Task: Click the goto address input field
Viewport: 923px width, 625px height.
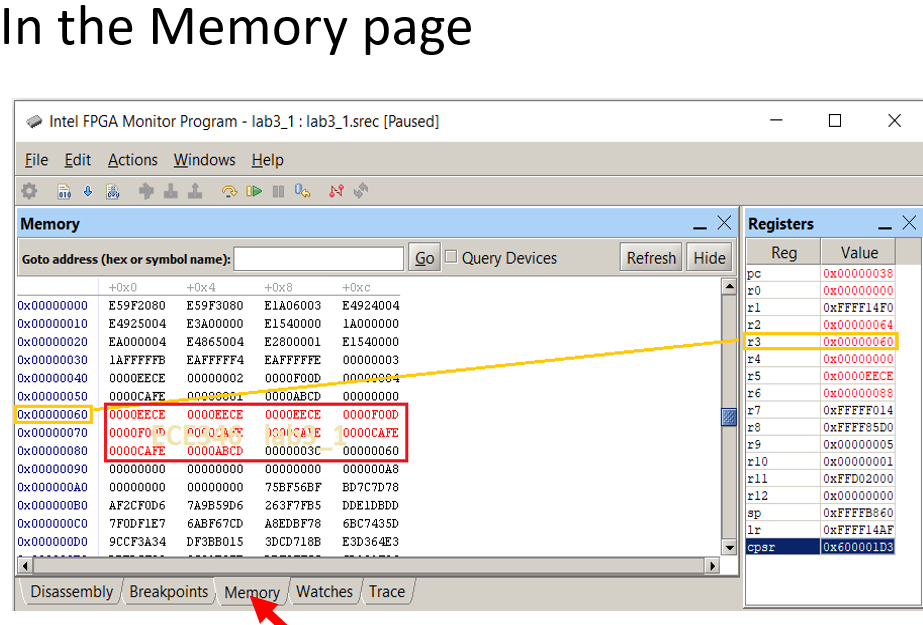Action: coord(318,257)
